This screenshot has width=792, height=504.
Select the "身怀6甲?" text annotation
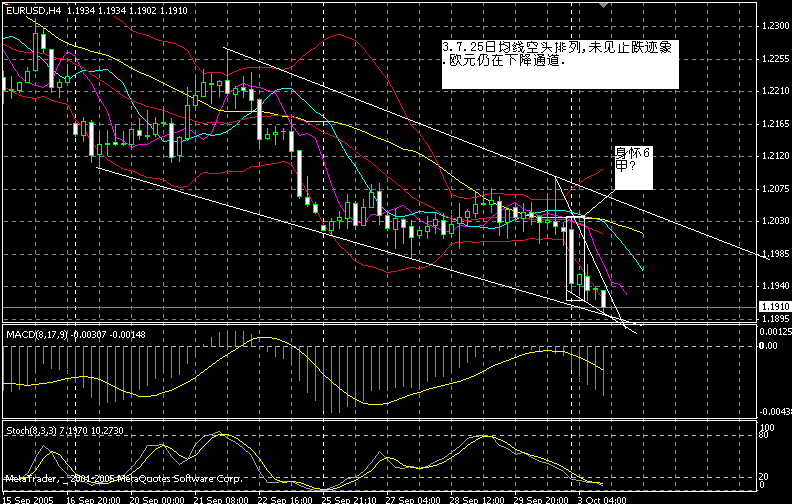pyautogui.click(x=632, y=166)
